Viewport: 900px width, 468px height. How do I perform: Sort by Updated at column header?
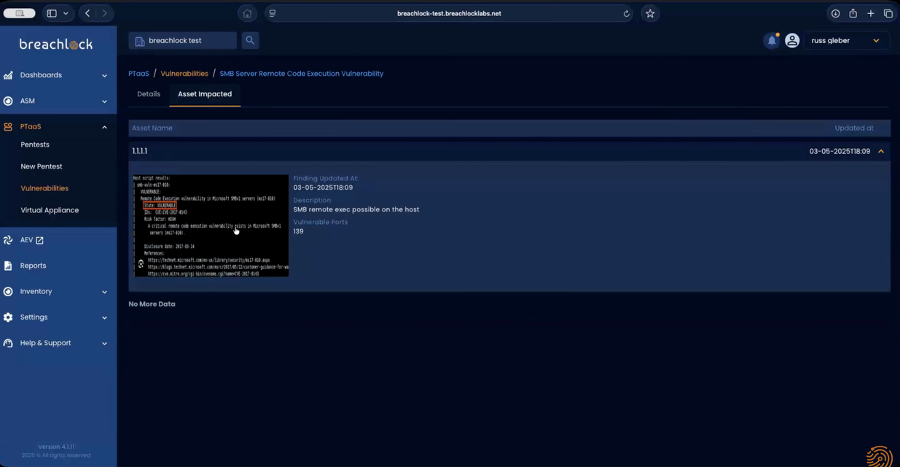[x=854, y=128]
